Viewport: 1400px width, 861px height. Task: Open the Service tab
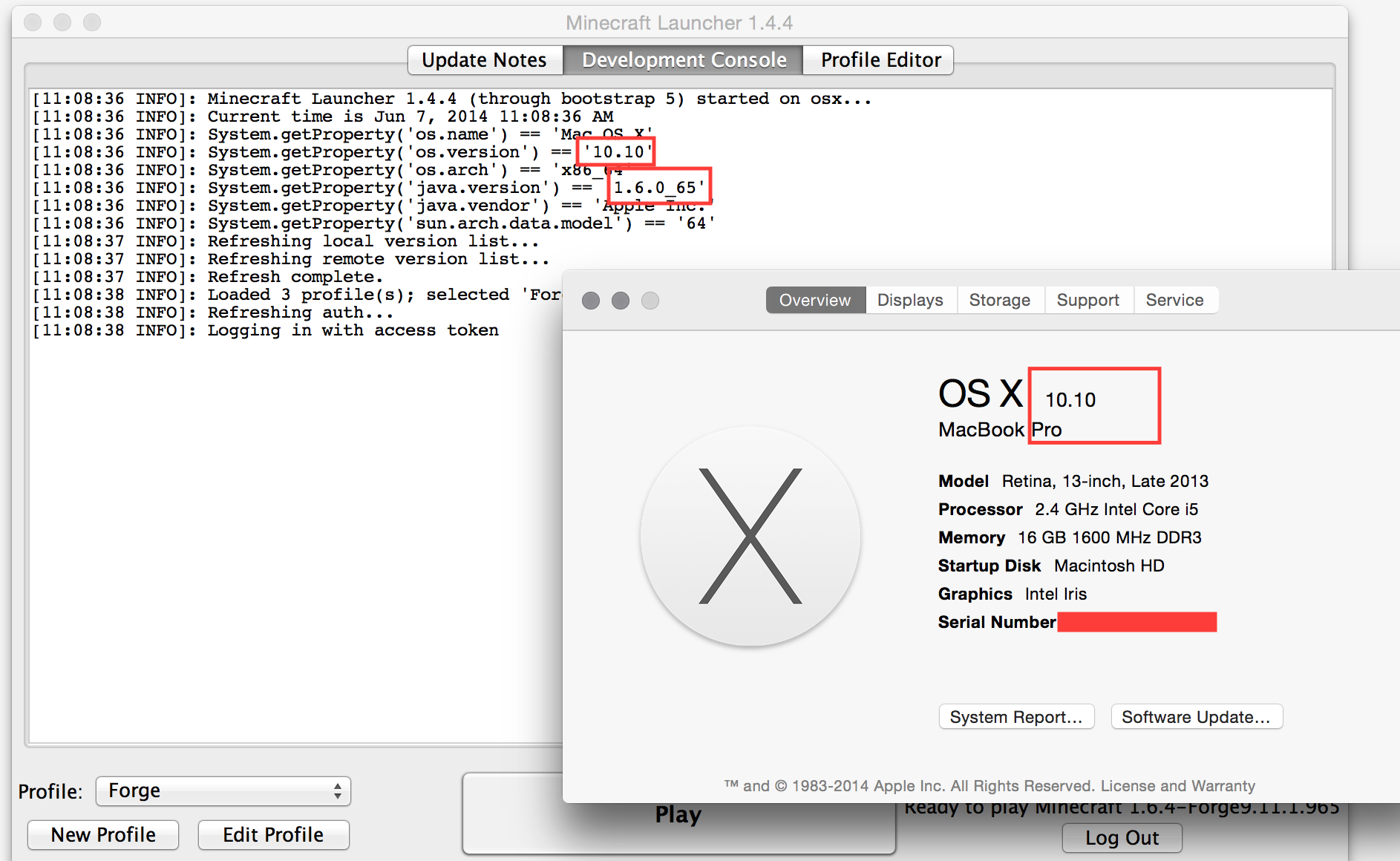pyautogui.click(x=1175, y=300)
